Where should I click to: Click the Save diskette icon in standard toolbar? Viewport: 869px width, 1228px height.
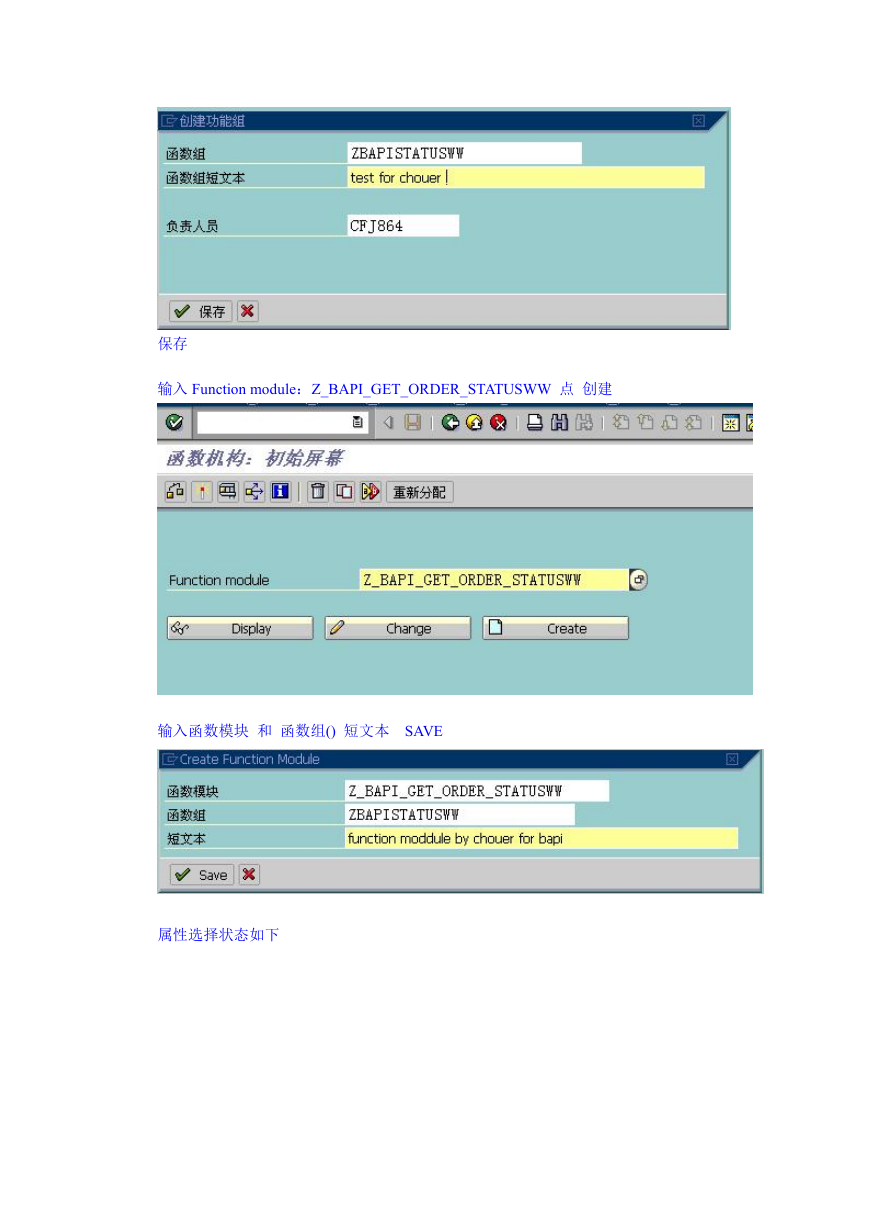[412, 423]
